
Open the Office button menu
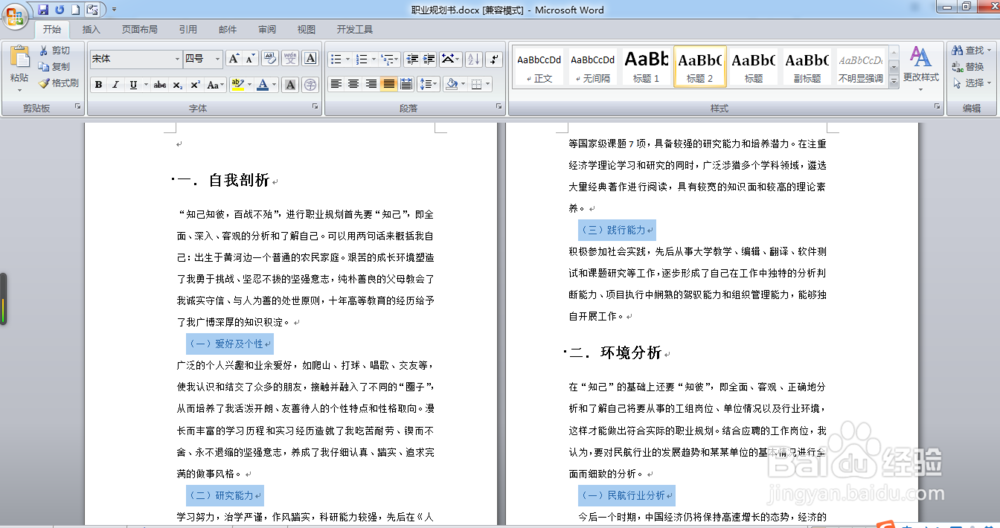click(x=14, y=16)
